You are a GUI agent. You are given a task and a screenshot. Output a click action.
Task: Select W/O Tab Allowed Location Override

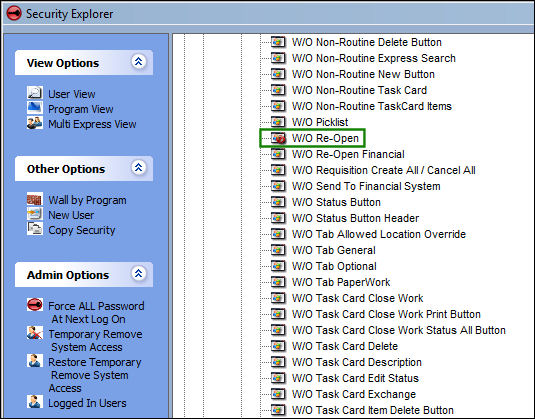[x=379, y=234]
